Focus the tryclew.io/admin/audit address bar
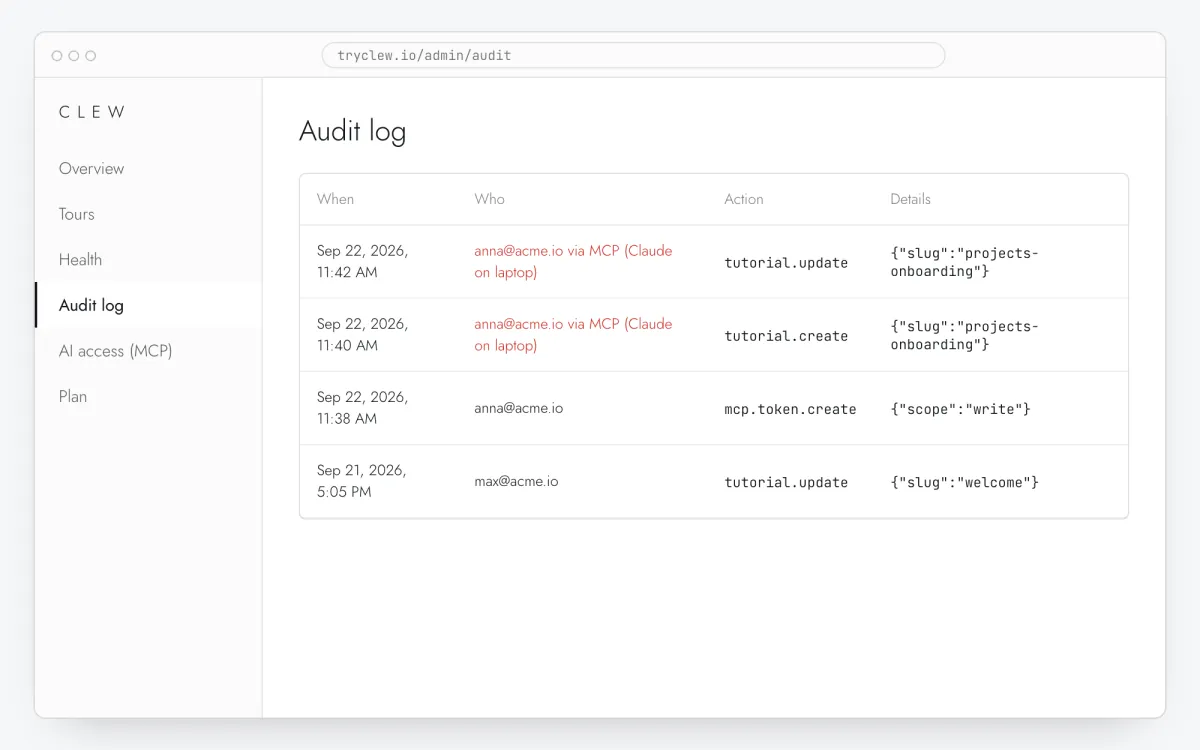1200x750 pixels. click(633, 55)
